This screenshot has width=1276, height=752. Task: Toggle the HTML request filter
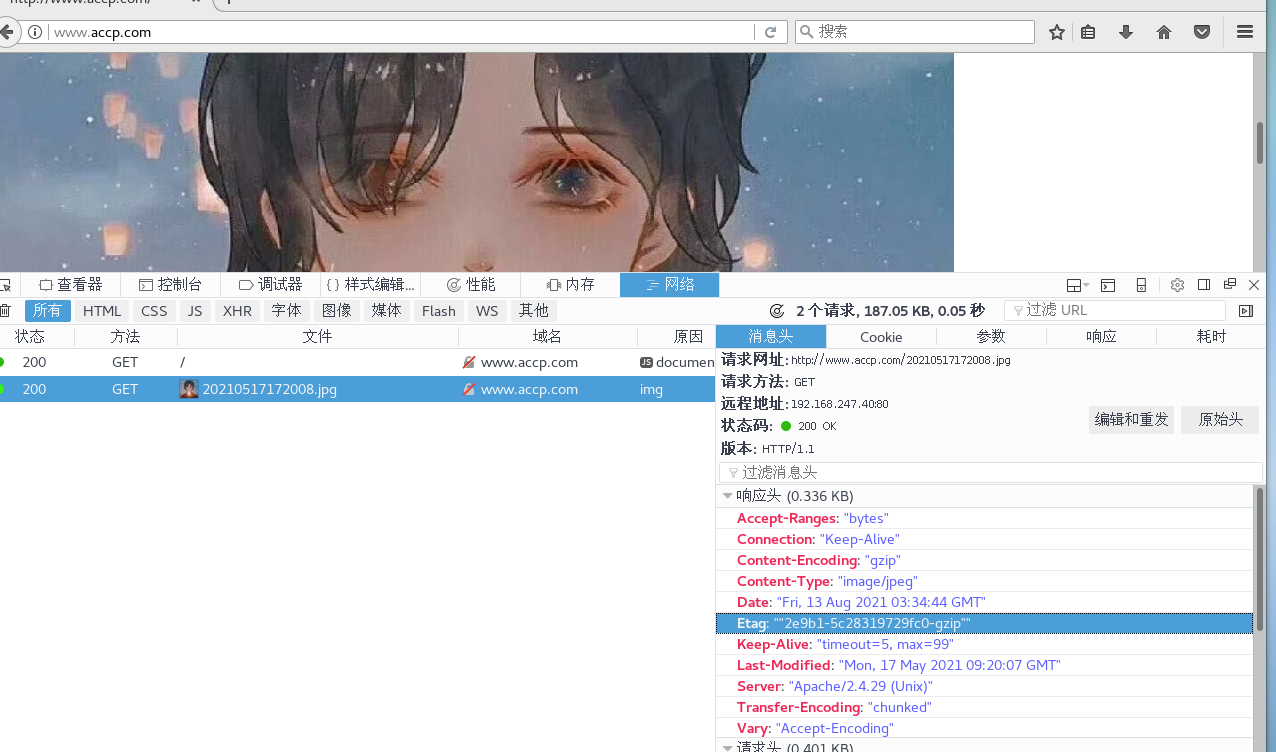pos(102,311)
